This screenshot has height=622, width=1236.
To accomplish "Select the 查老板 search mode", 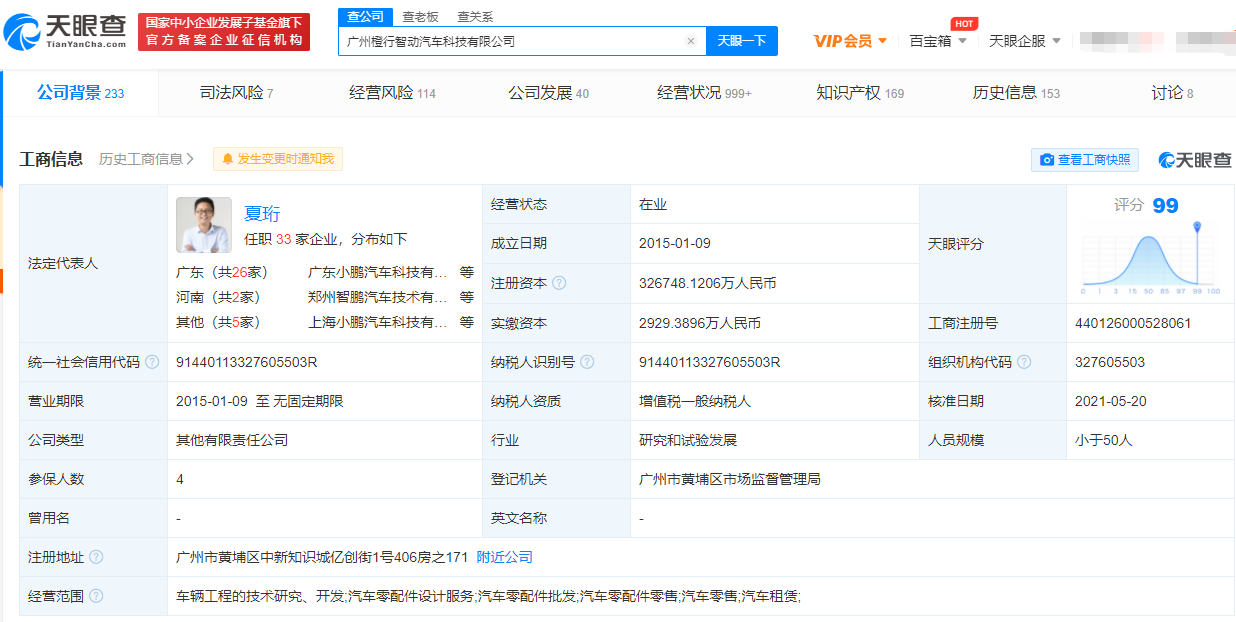I will (420, 17).
